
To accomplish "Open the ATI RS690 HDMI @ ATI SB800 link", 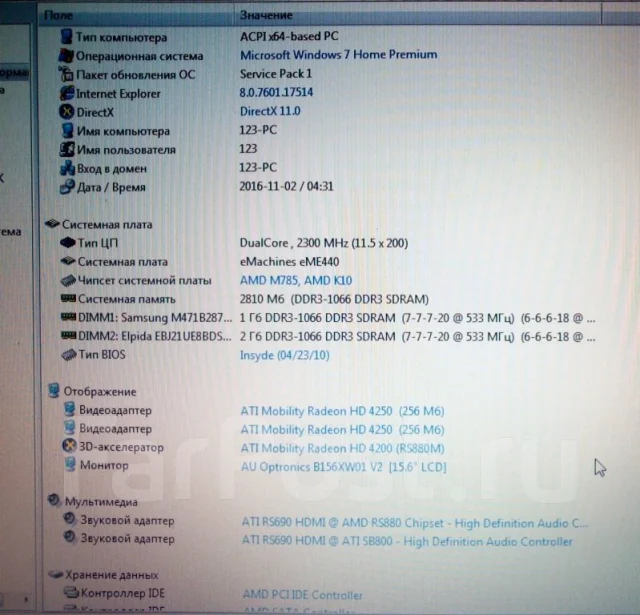I will coord(407,541).
